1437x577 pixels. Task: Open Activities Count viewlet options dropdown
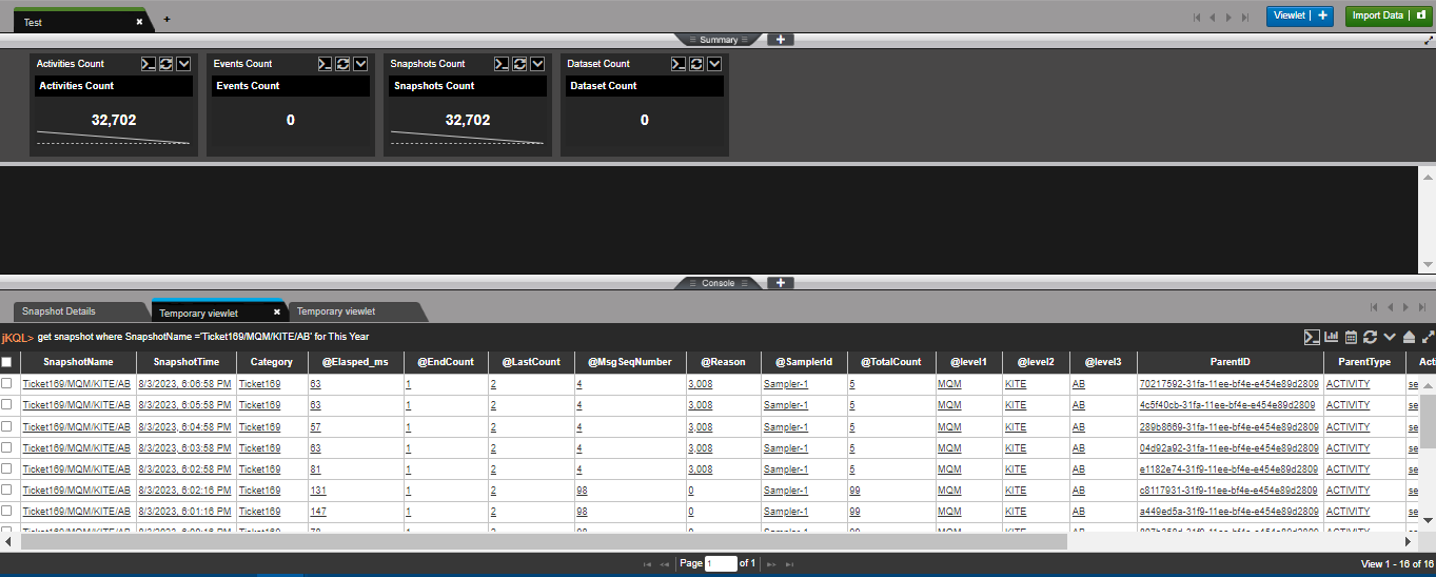pyautogui.click(x=184, y=63)
